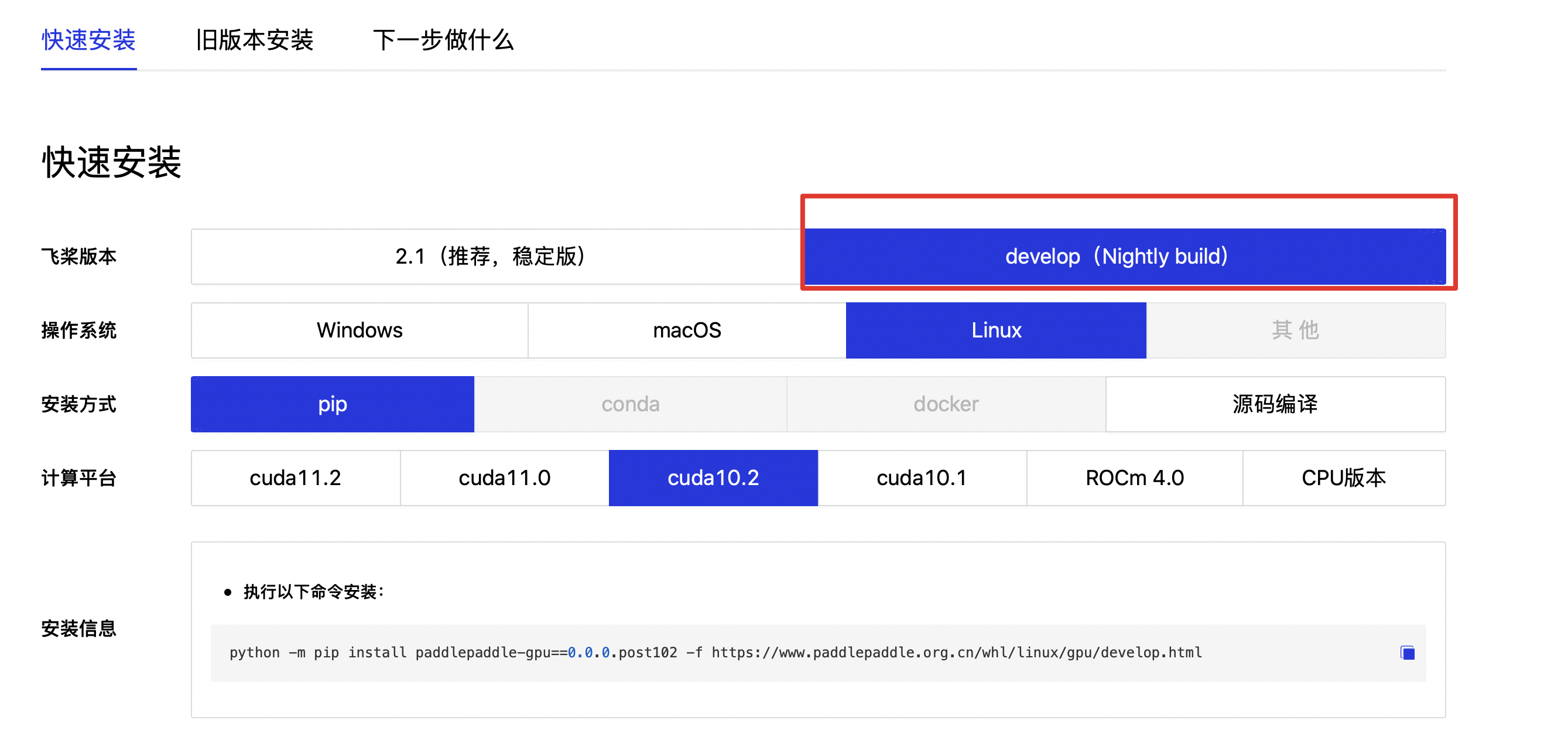1568x730 pixels.
Task: Select Linux operating system
Action: coord(996,330)
